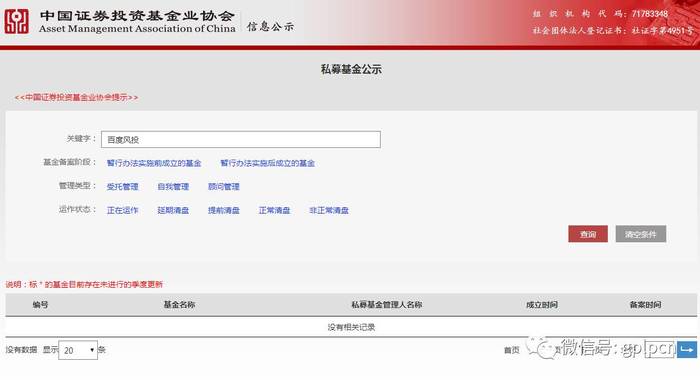Open the 20 rows per page dropdown

(78, 350)
